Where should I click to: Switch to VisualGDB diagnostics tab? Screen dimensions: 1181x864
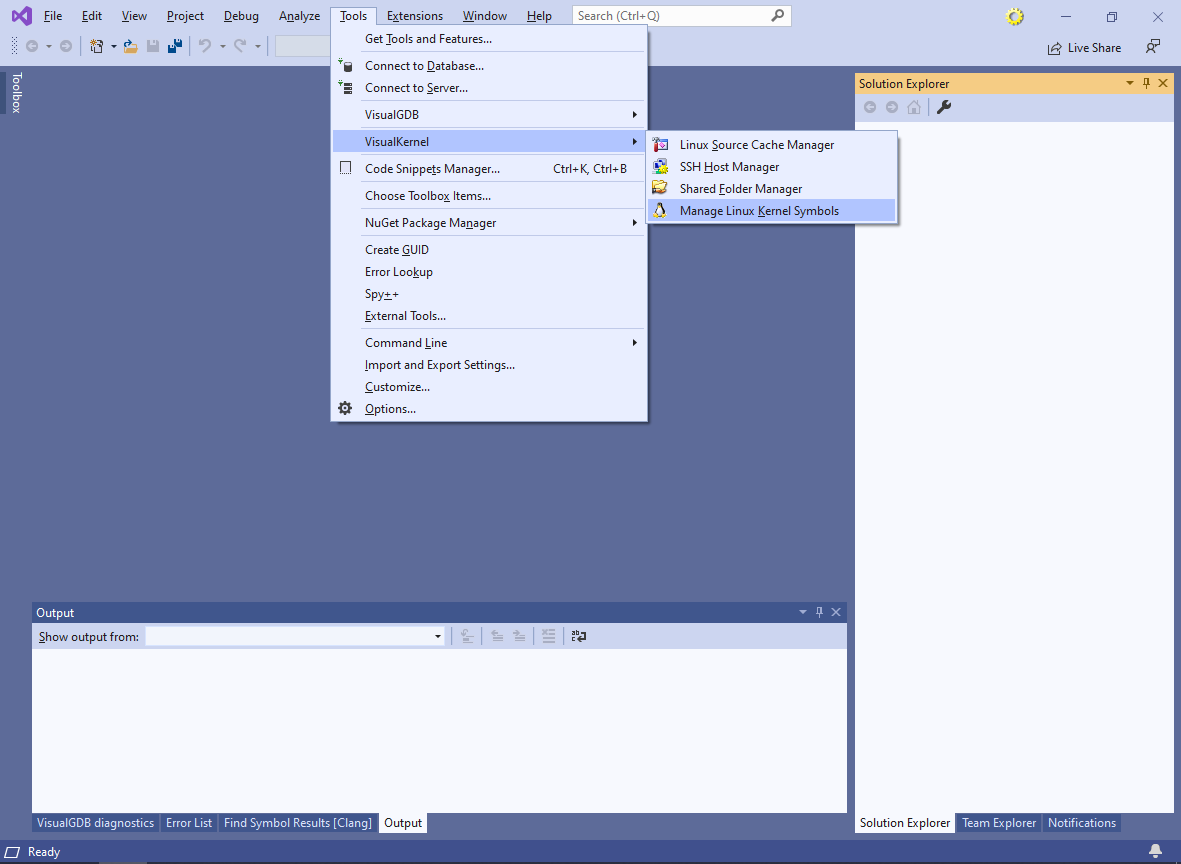96,823
